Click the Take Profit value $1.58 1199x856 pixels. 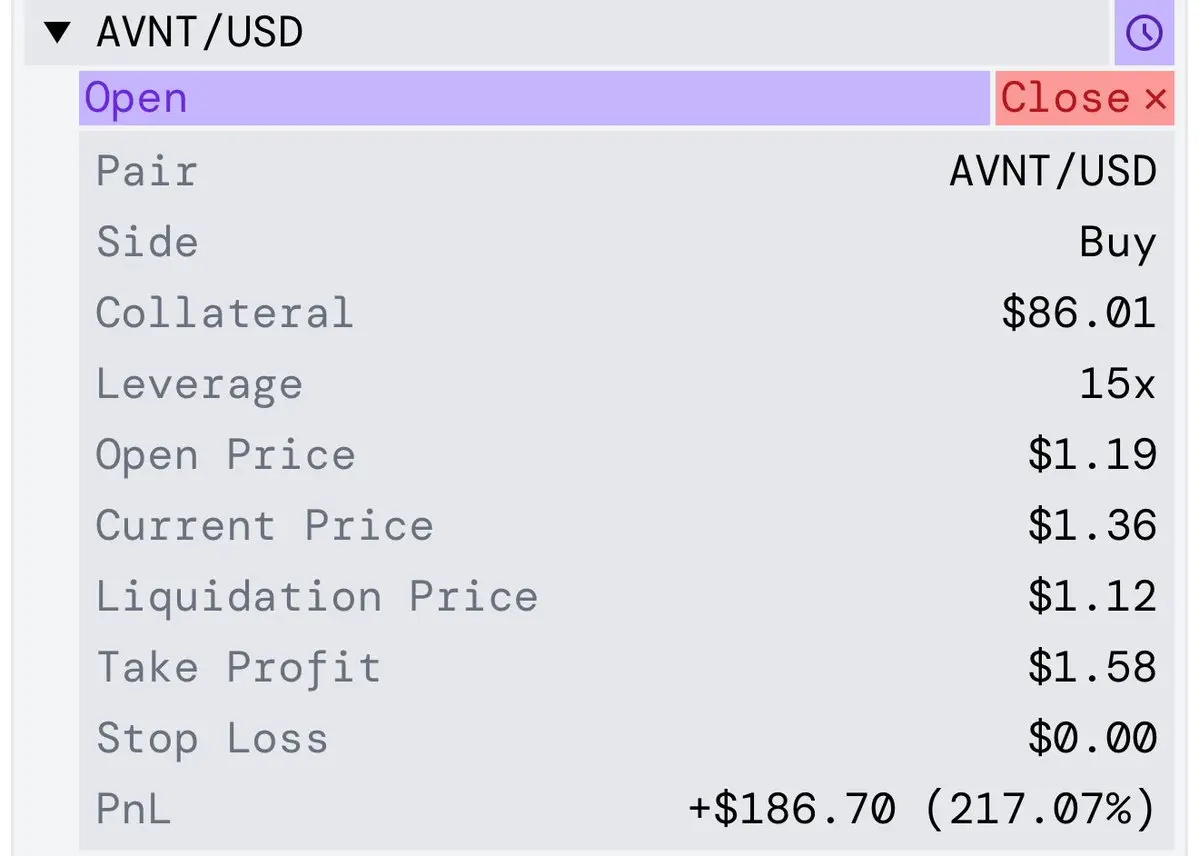tap(1092, 666)
